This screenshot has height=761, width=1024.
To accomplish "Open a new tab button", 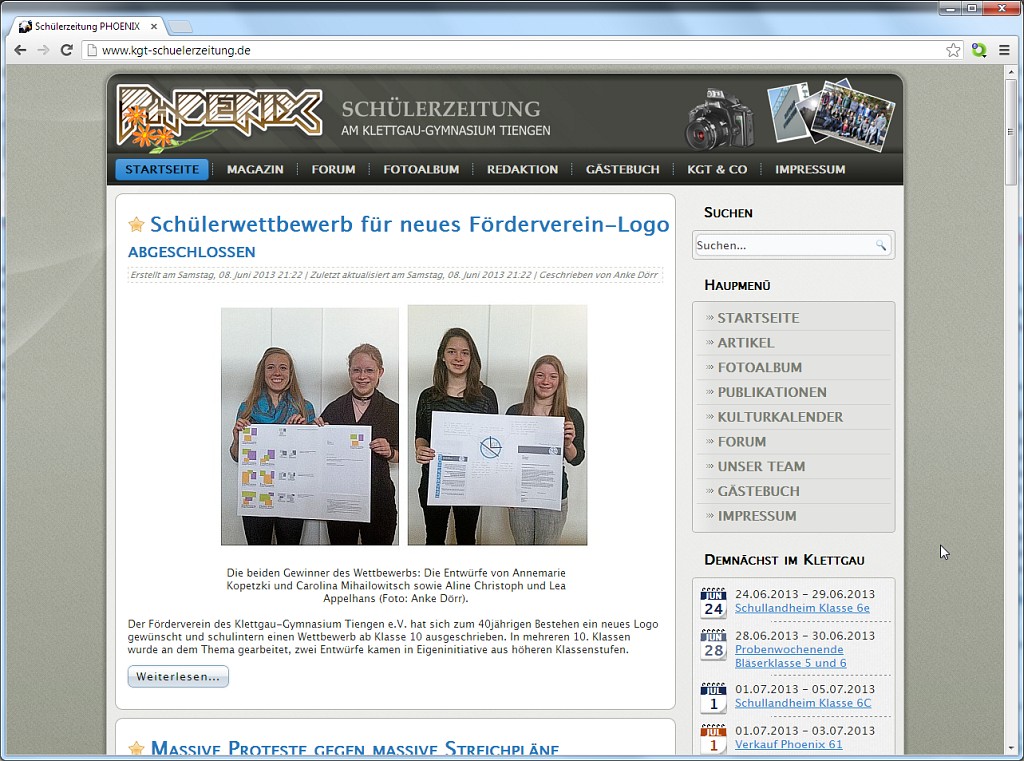I will point(180,27).
